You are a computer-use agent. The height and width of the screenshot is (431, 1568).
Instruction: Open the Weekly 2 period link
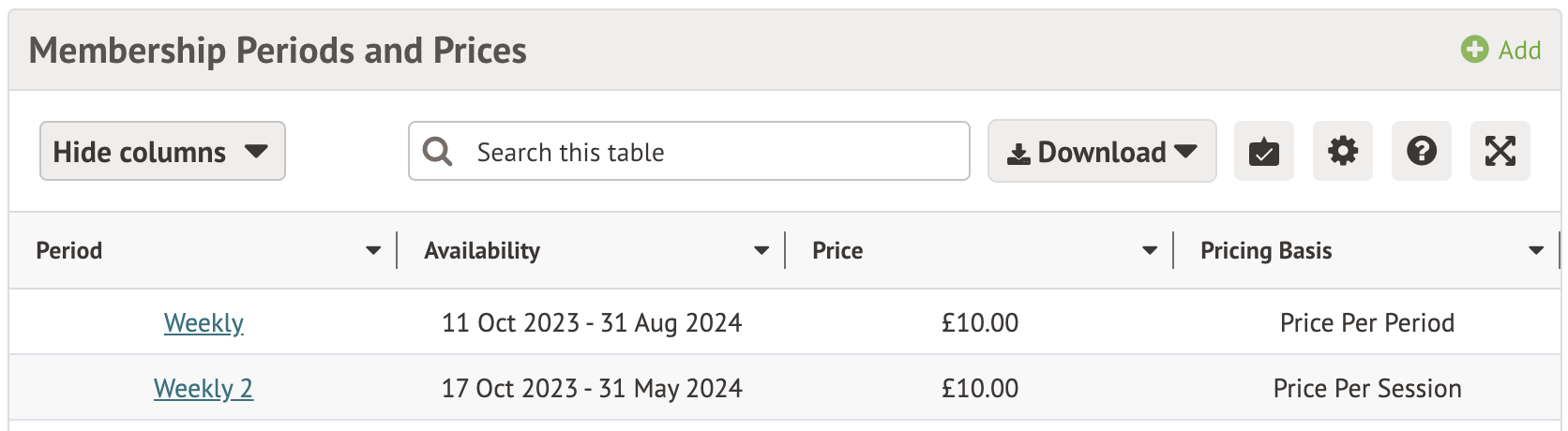click(204, 388)
